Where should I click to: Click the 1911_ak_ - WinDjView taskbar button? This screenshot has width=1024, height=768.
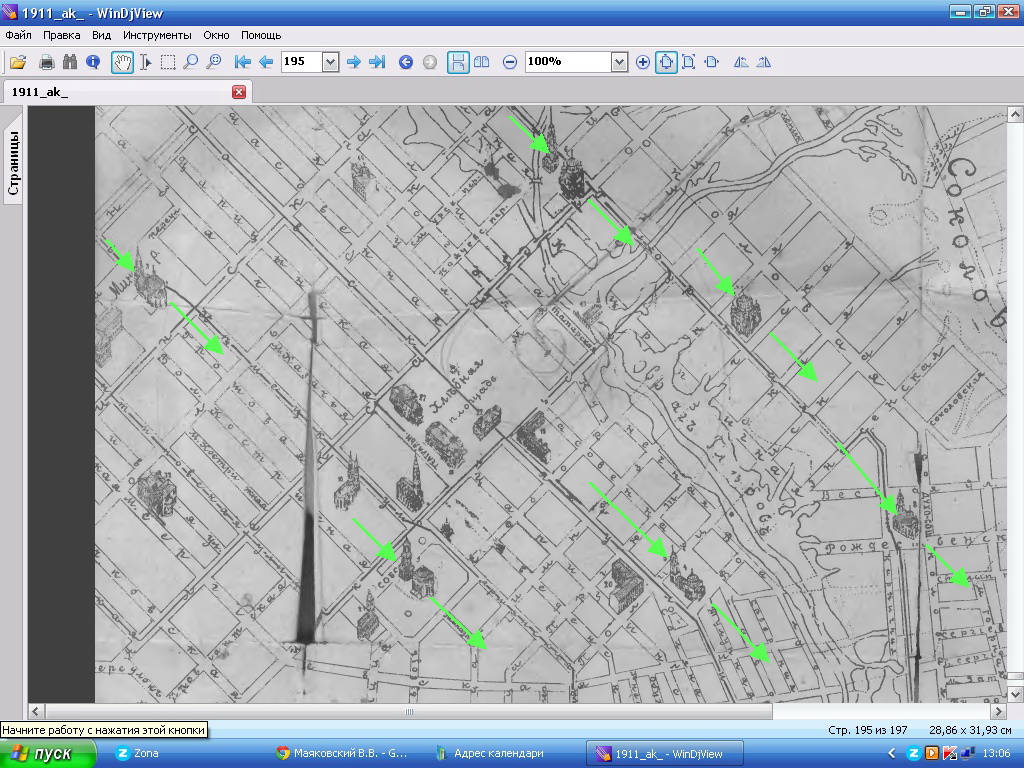[x=664, y=754]
